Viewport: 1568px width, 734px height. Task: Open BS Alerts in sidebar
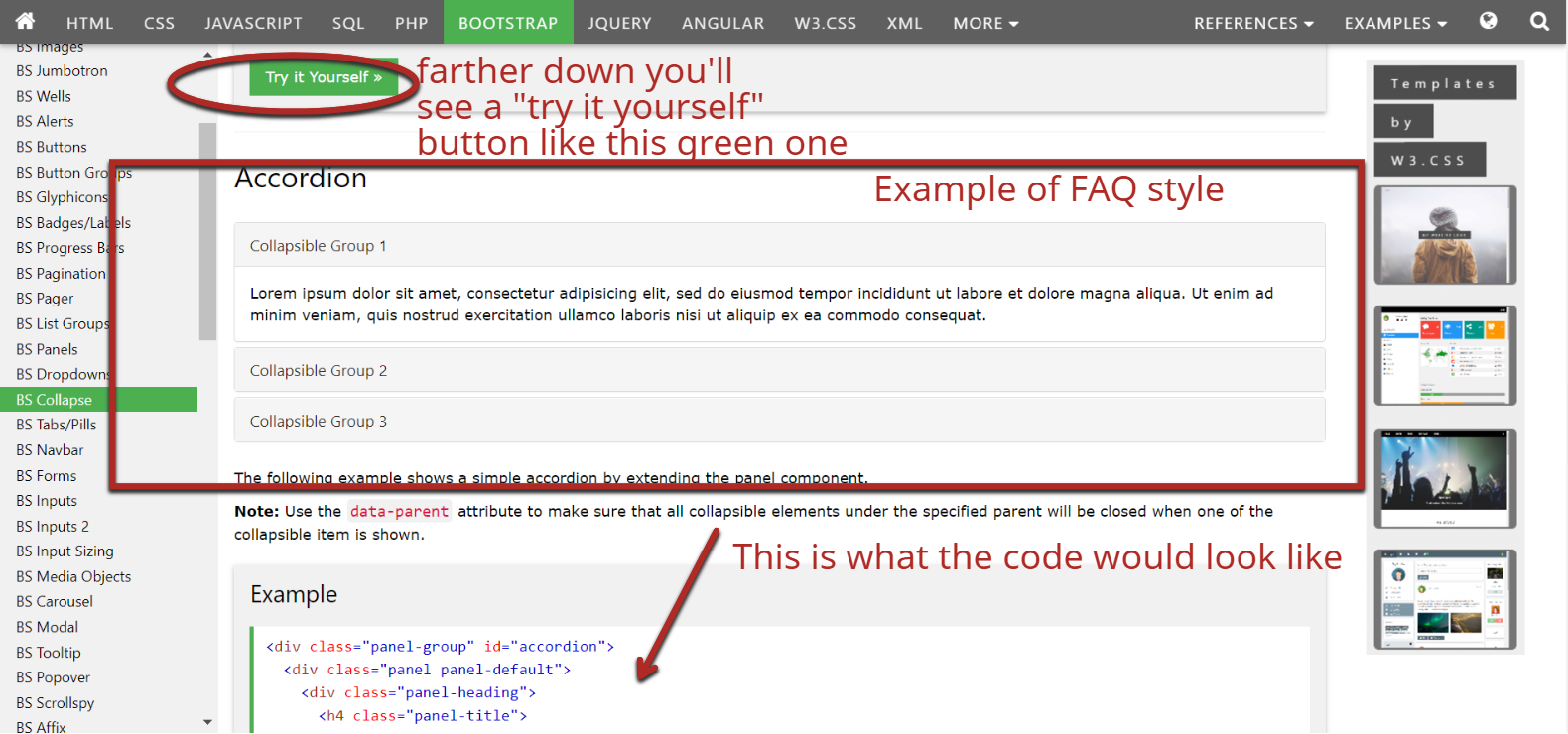coord(45,122)
